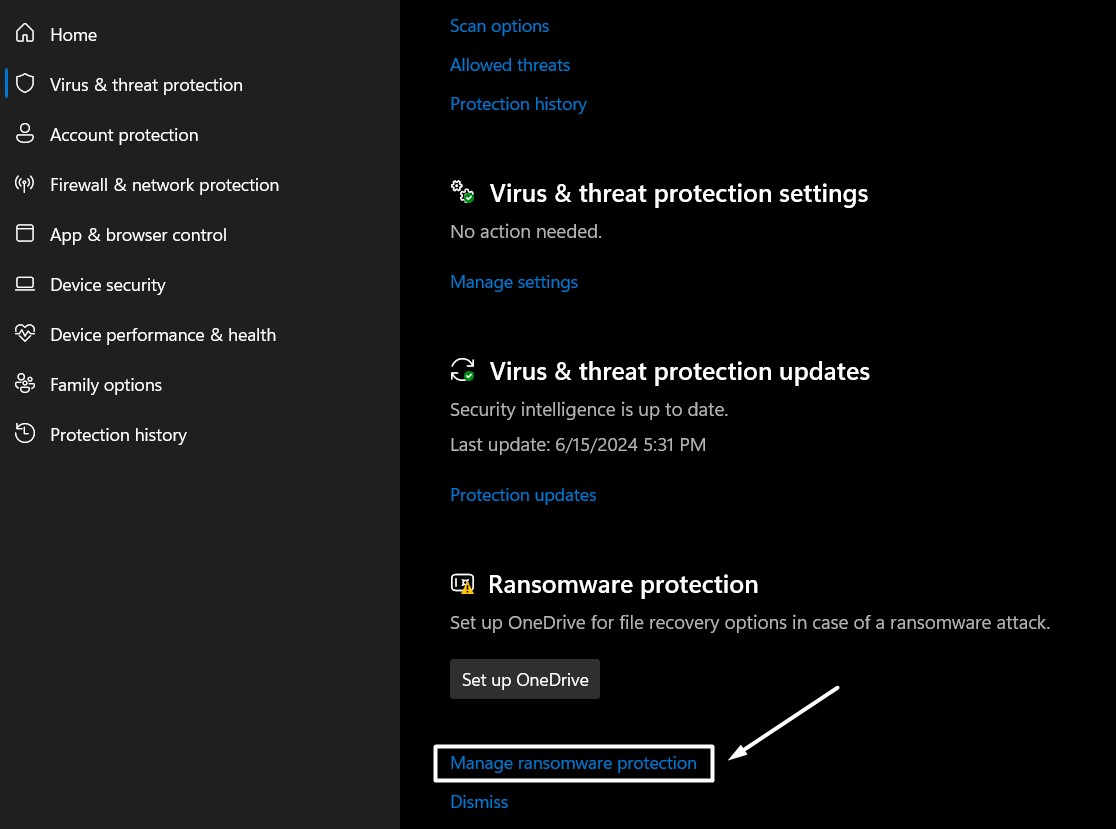
Task: Check for Protection updates
Action: pos(523,494)
